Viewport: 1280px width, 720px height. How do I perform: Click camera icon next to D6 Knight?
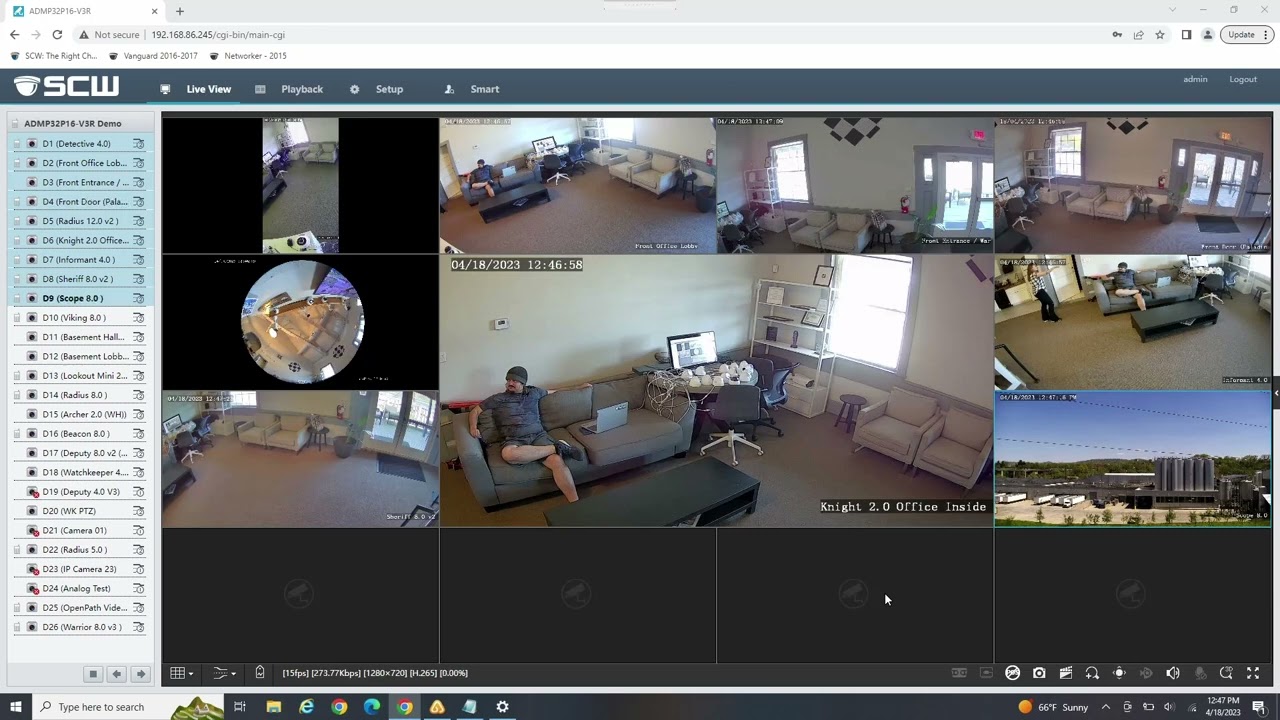coord(33,240)
